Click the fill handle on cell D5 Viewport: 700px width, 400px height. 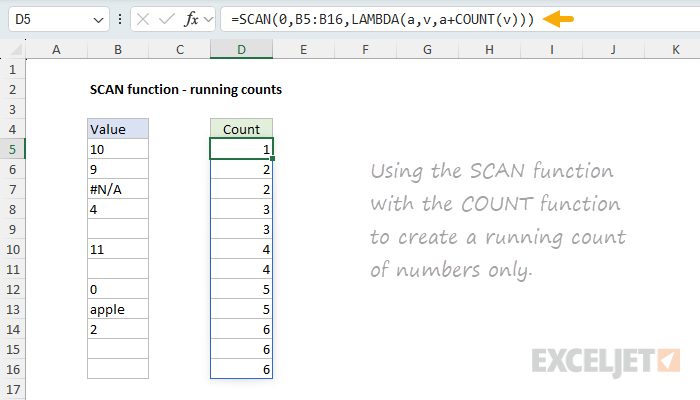tap(272, 159)
